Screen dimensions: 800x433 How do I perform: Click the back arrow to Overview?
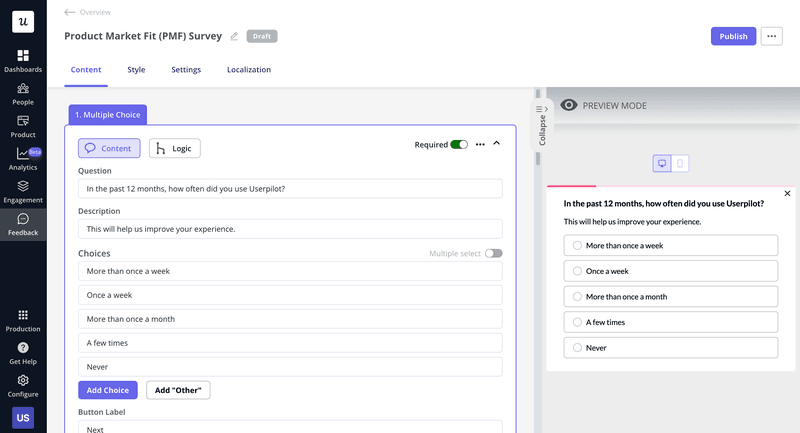(x=69, y=12)
